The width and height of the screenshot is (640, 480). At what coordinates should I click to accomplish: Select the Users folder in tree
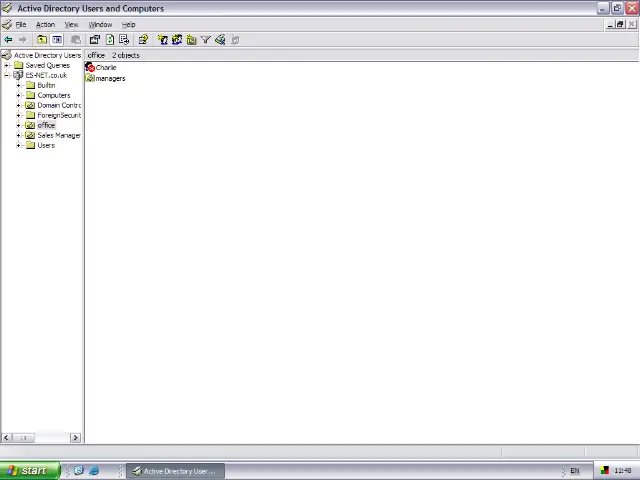[x=46, y=145]
